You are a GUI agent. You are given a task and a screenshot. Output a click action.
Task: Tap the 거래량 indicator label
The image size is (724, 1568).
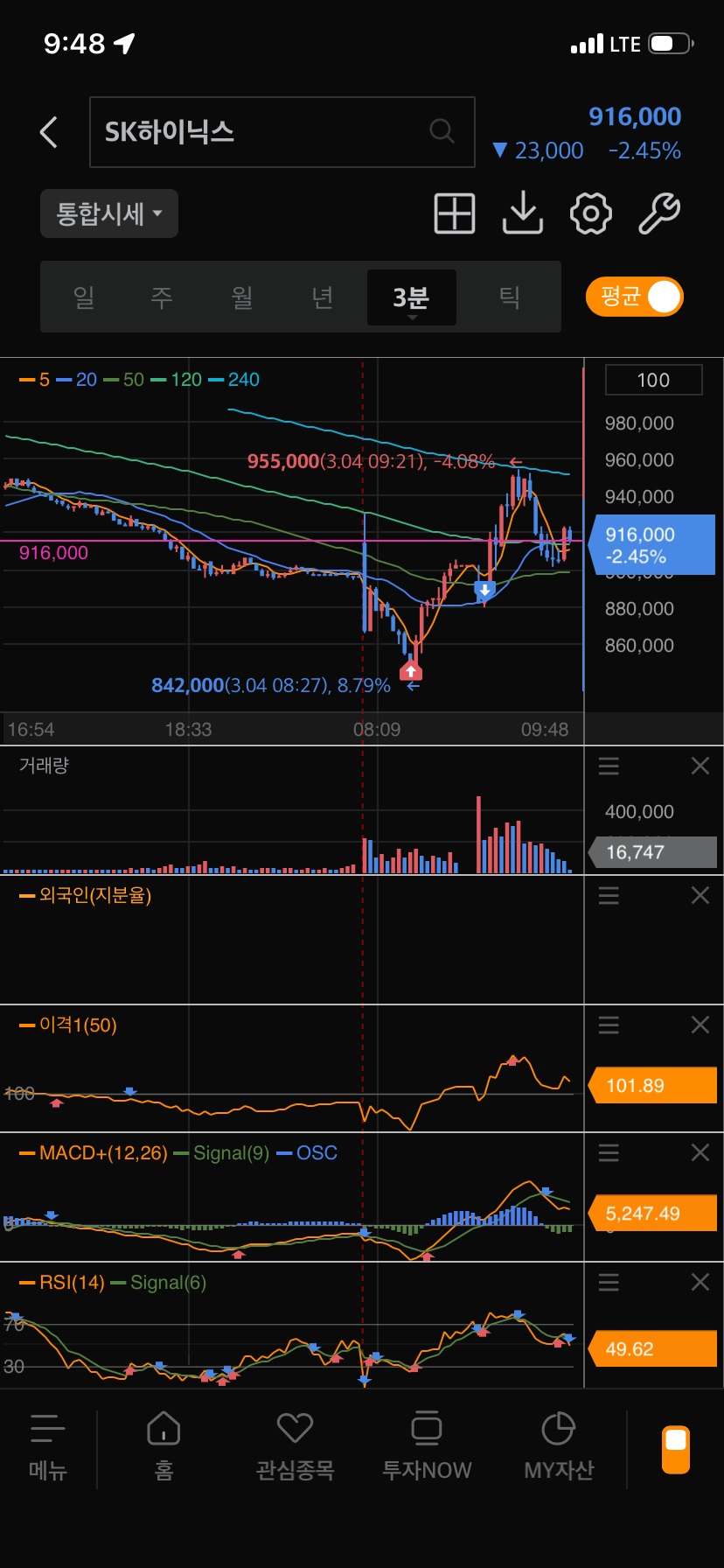45,766
